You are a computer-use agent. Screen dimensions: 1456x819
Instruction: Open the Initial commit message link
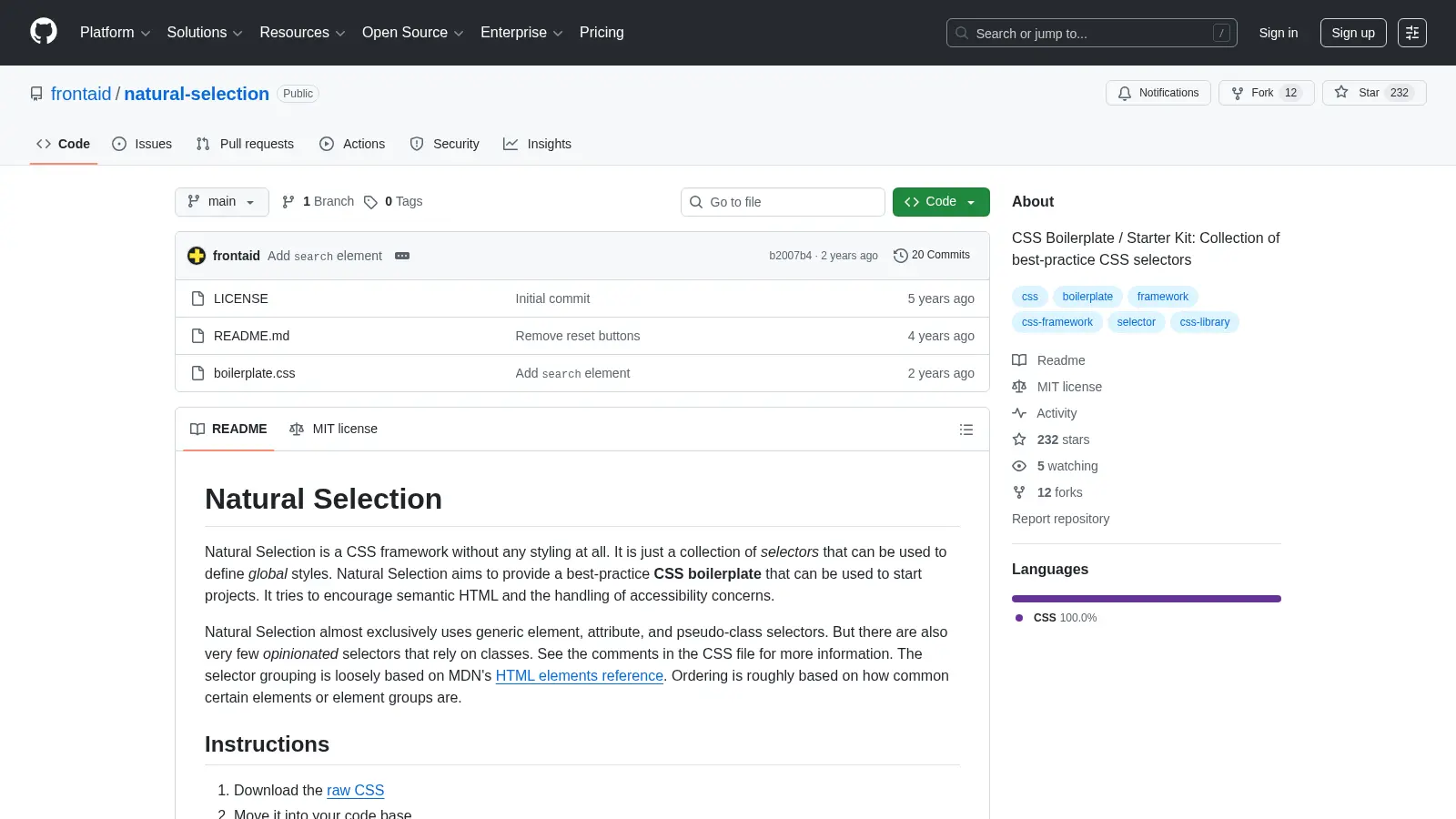[552, 298]
